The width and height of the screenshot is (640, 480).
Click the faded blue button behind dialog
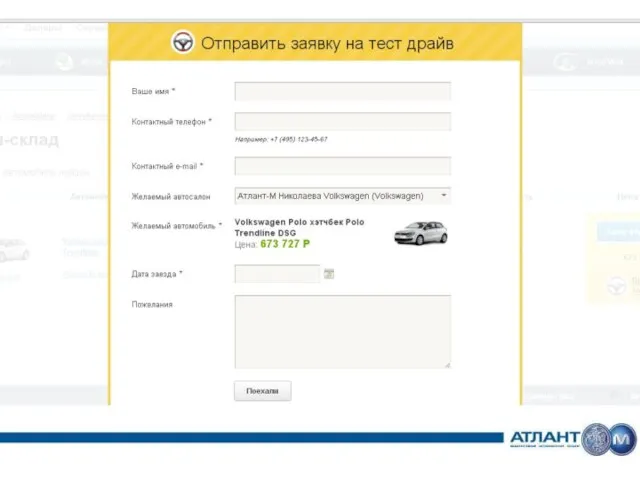[617, 232]
